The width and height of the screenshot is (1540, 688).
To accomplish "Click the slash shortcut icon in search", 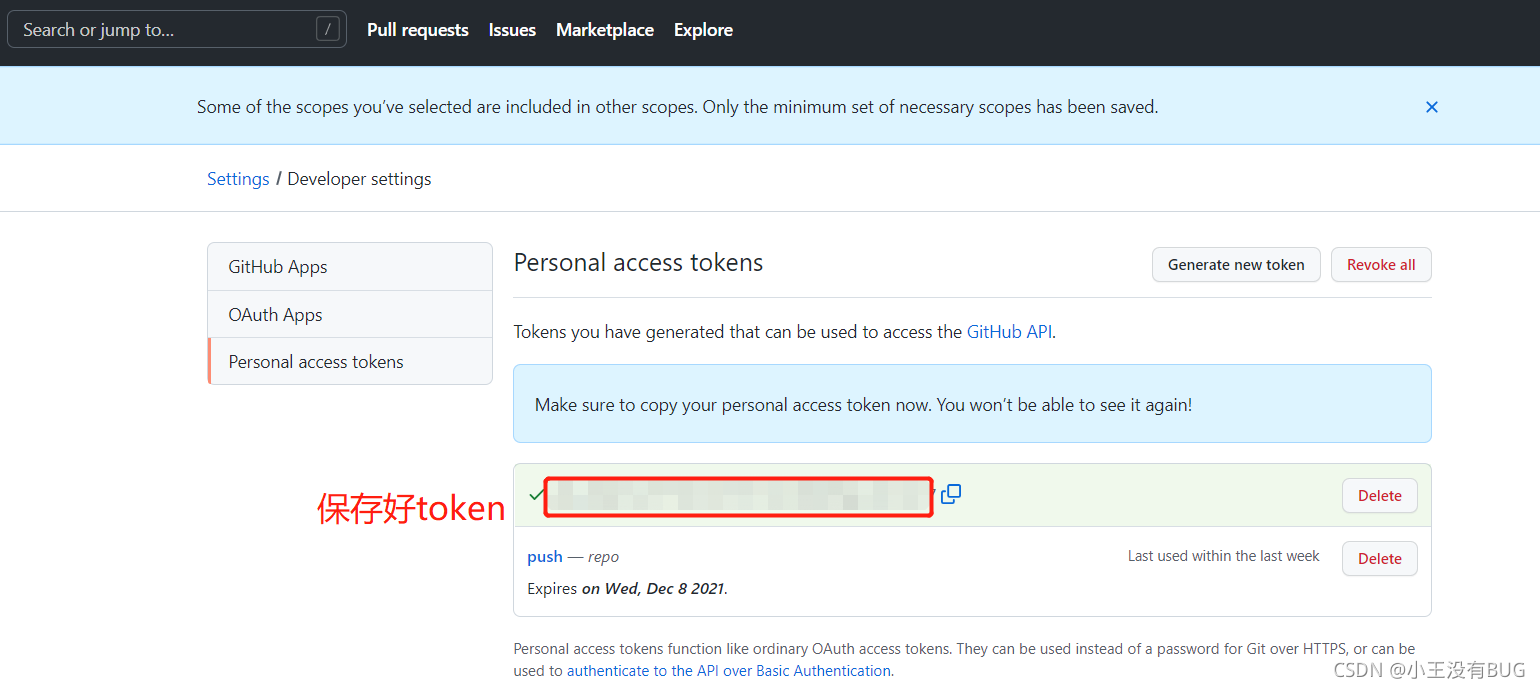I will point(327,29).
